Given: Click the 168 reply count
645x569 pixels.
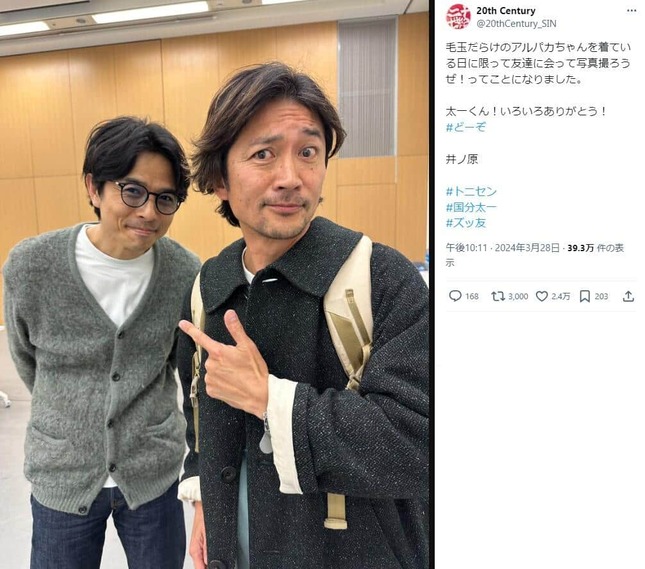Looking at the screenshot, I should pos(472,296).
